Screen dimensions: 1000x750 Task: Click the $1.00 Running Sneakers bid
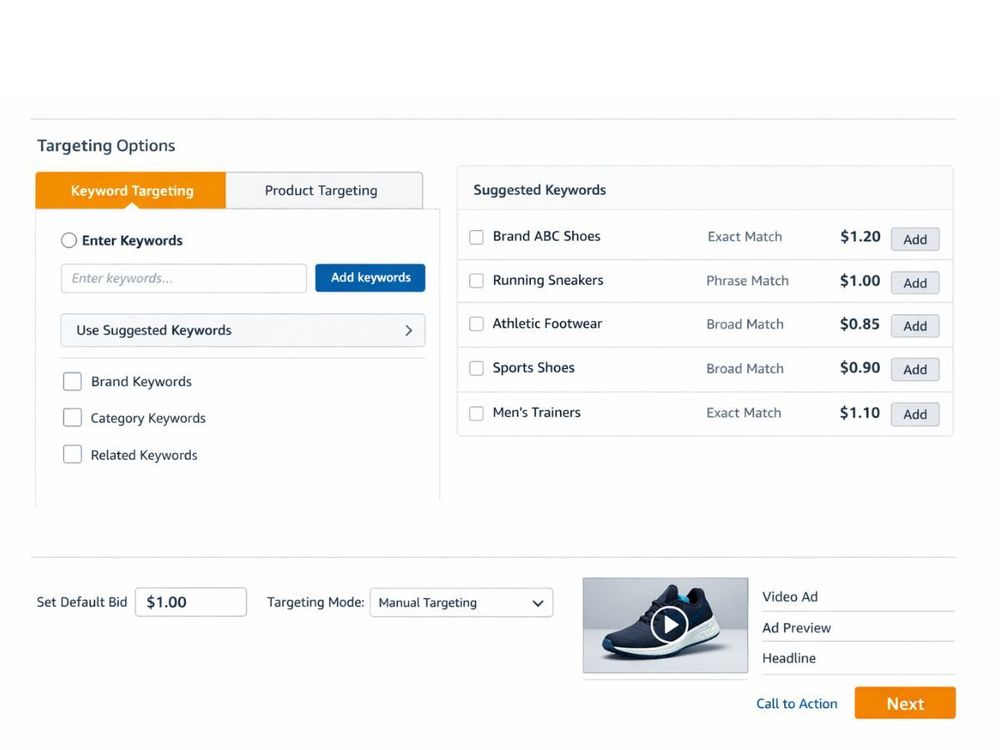pyautogui.click(x=860, y=281)
